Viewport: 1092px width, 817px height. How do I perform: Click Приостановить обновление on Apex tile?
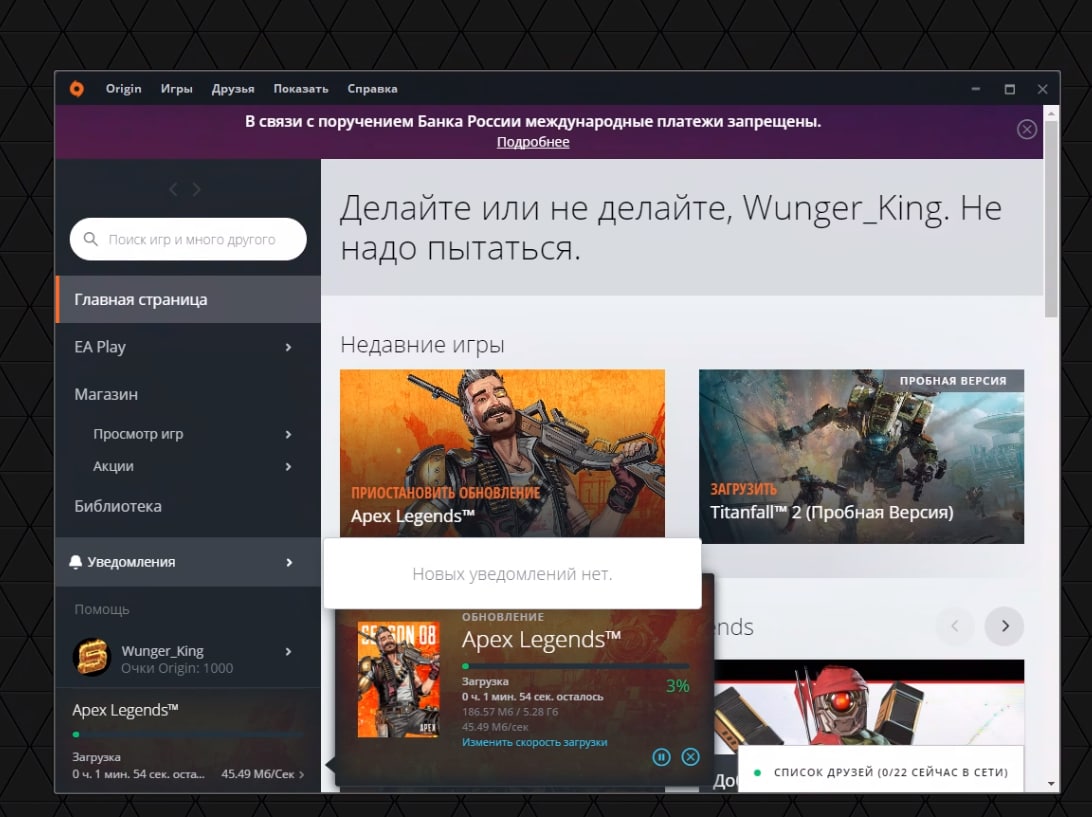click(x=446, y=492)
